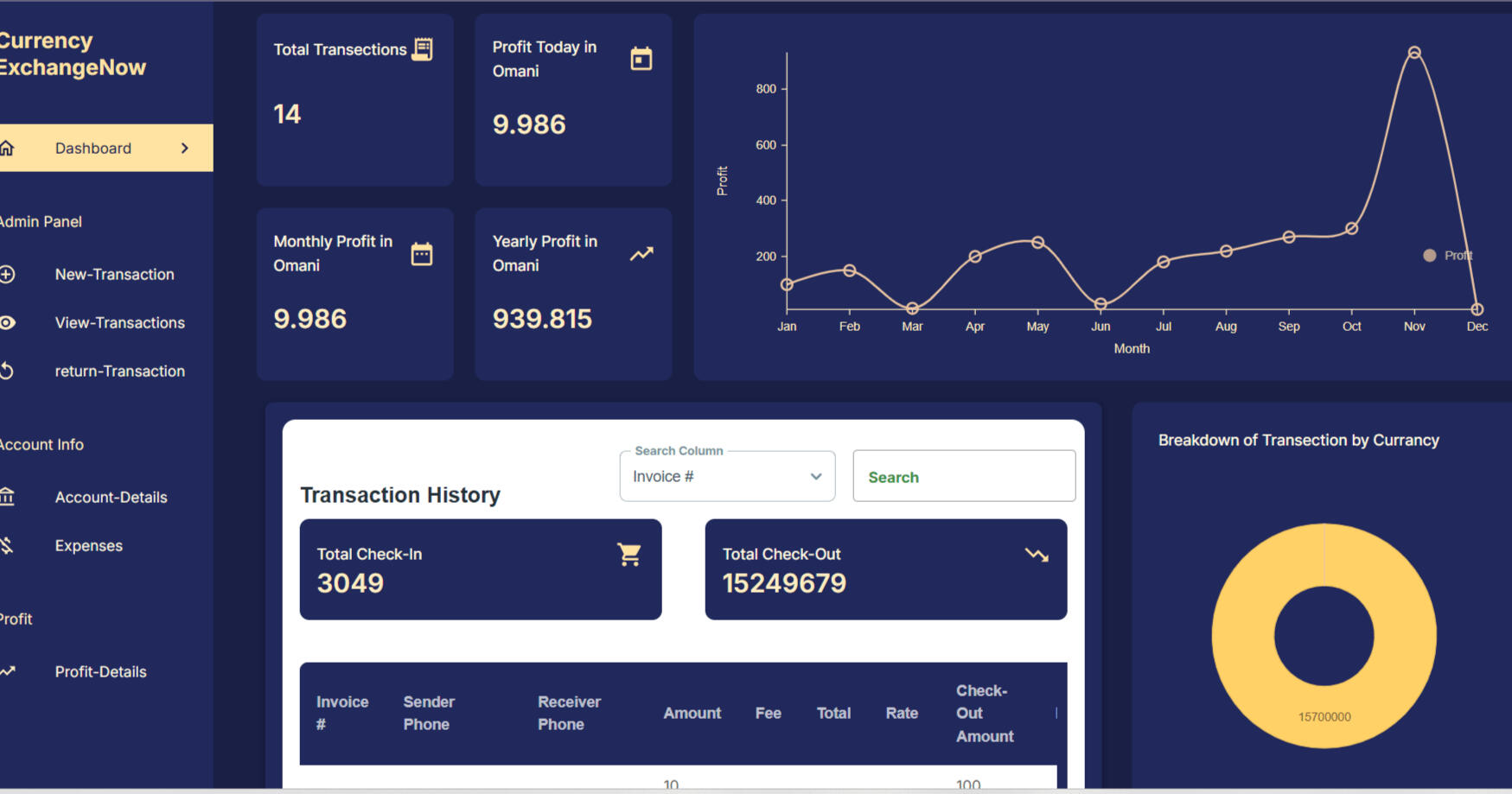The image size is (1512, 794).
Task: Click the trend icon beside Profit-Details
Action: [x=9, y=671]
